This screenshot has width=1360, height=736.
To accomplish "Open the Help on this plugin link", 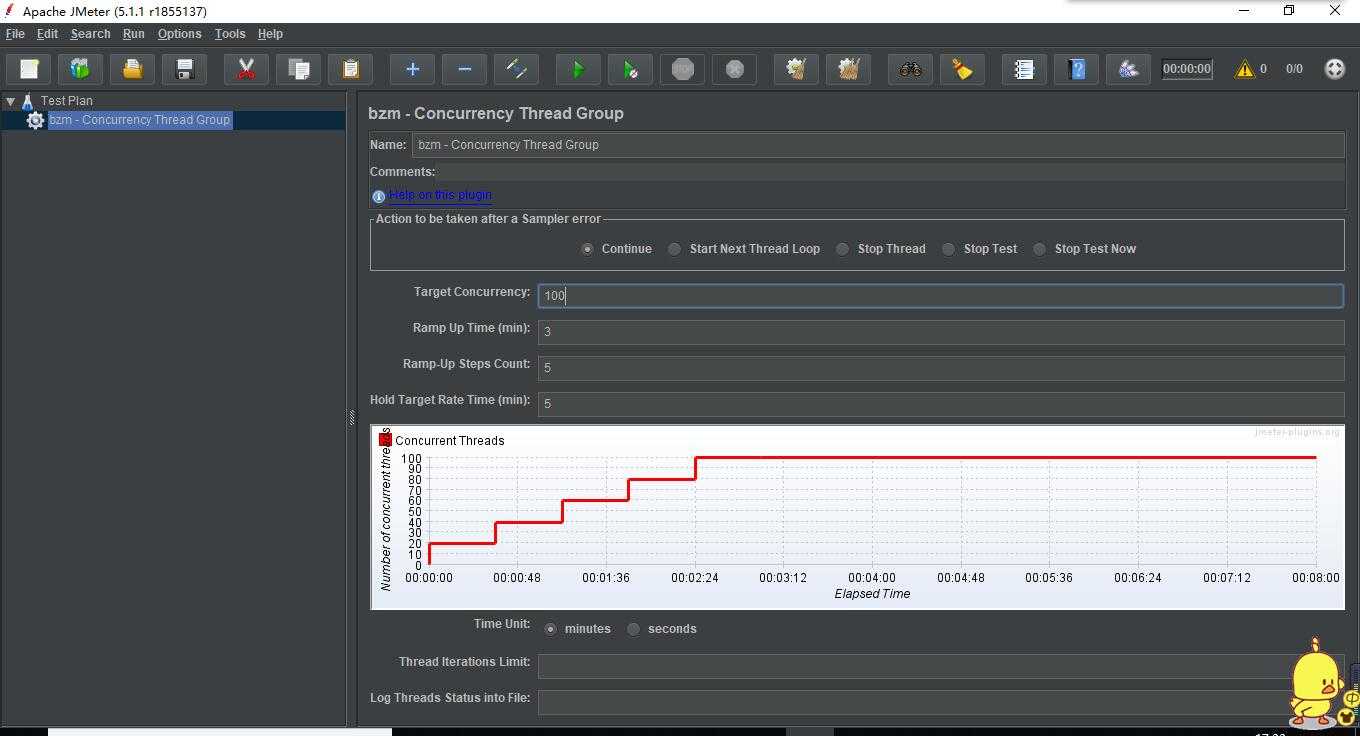I will pyautogui.click(x=440, y=195).
